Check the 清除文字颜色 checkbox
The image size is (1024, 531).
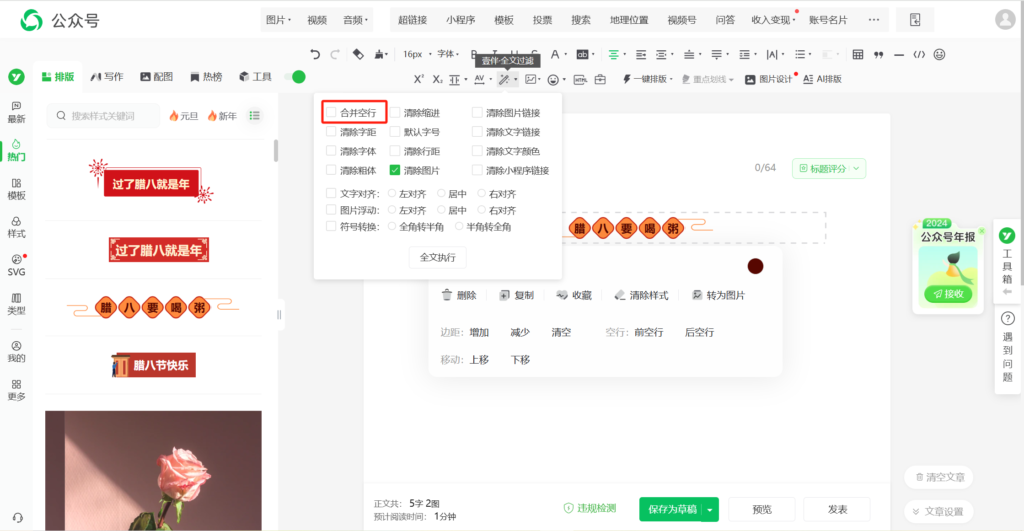point(477,151)
